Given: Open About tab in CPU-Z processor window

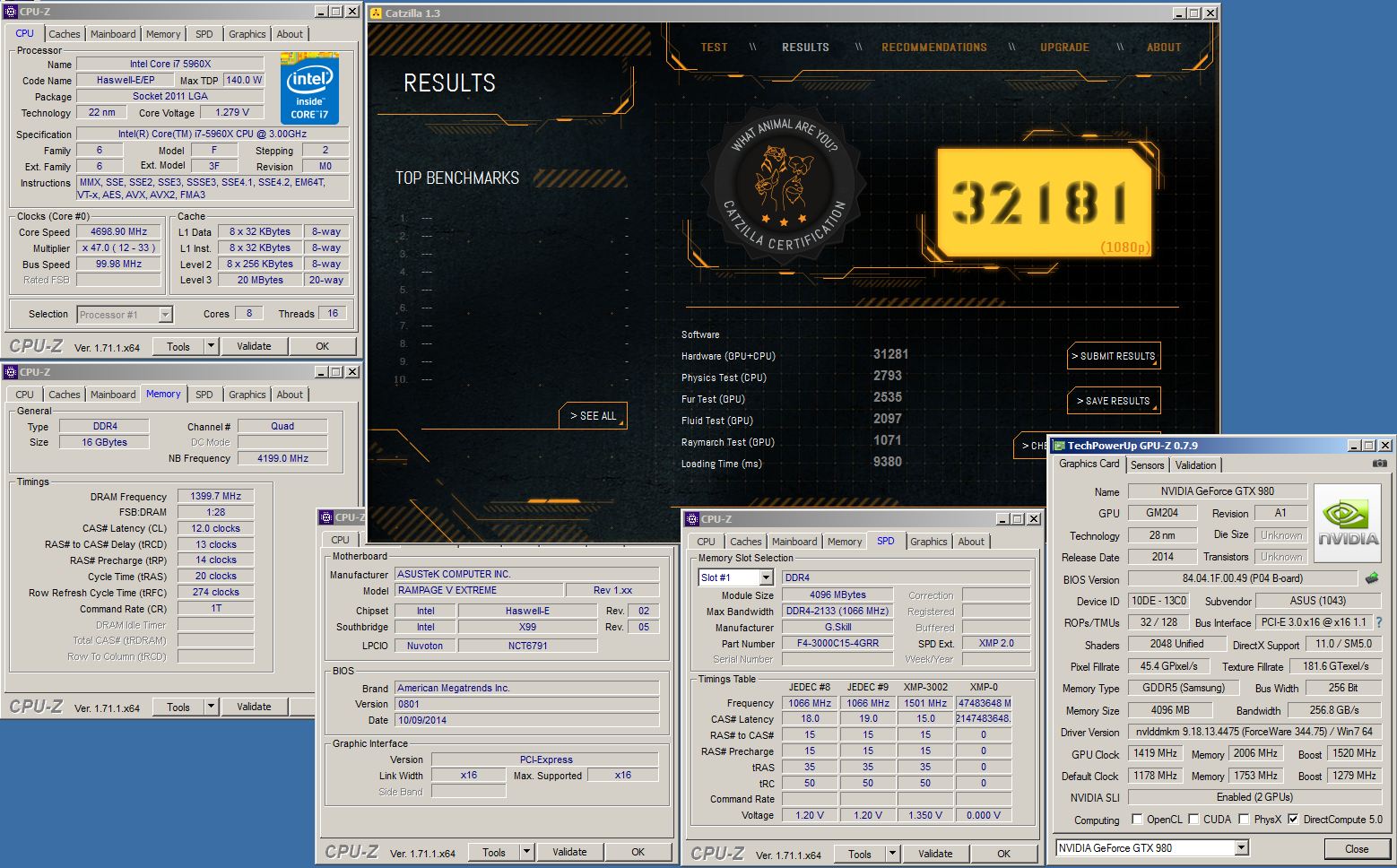Looking at the screenshot, I should click(289, 34).
